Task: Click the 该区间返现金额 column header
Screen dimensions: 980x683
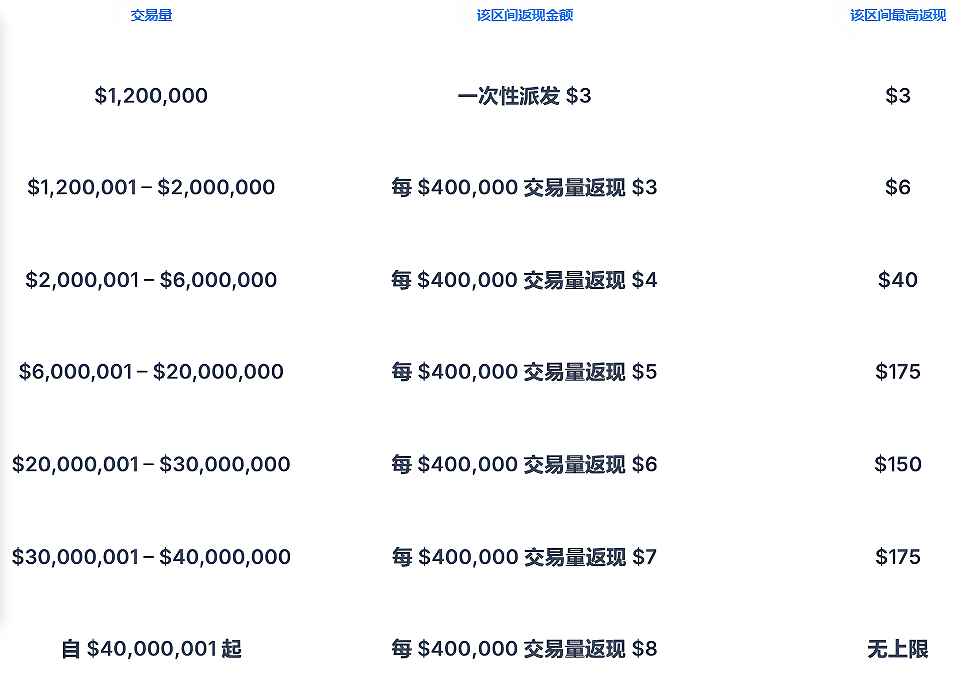Action: tap(524, 15)
